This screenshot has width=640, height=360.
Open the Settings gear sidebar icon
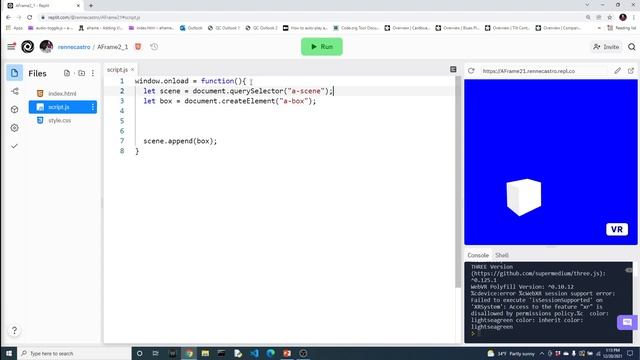click(x=15, y=128)
